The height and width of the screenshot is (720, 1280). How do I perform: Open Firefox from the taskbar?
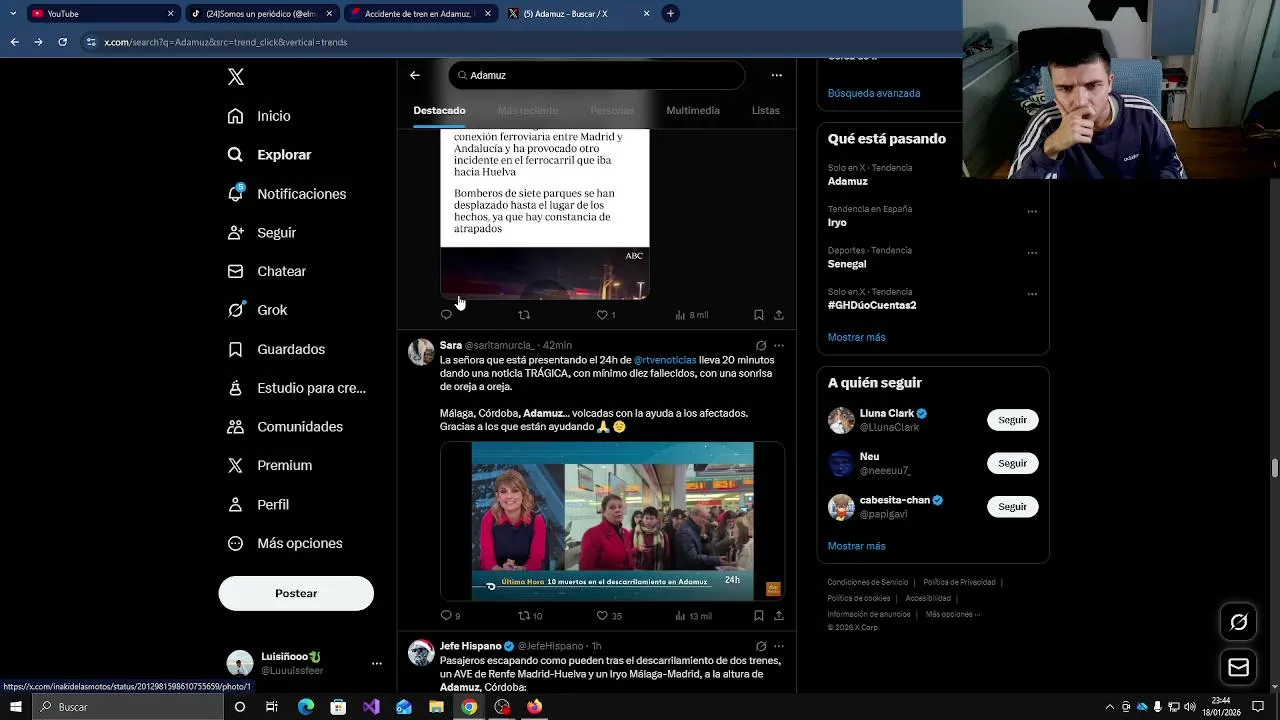point(535,707)
